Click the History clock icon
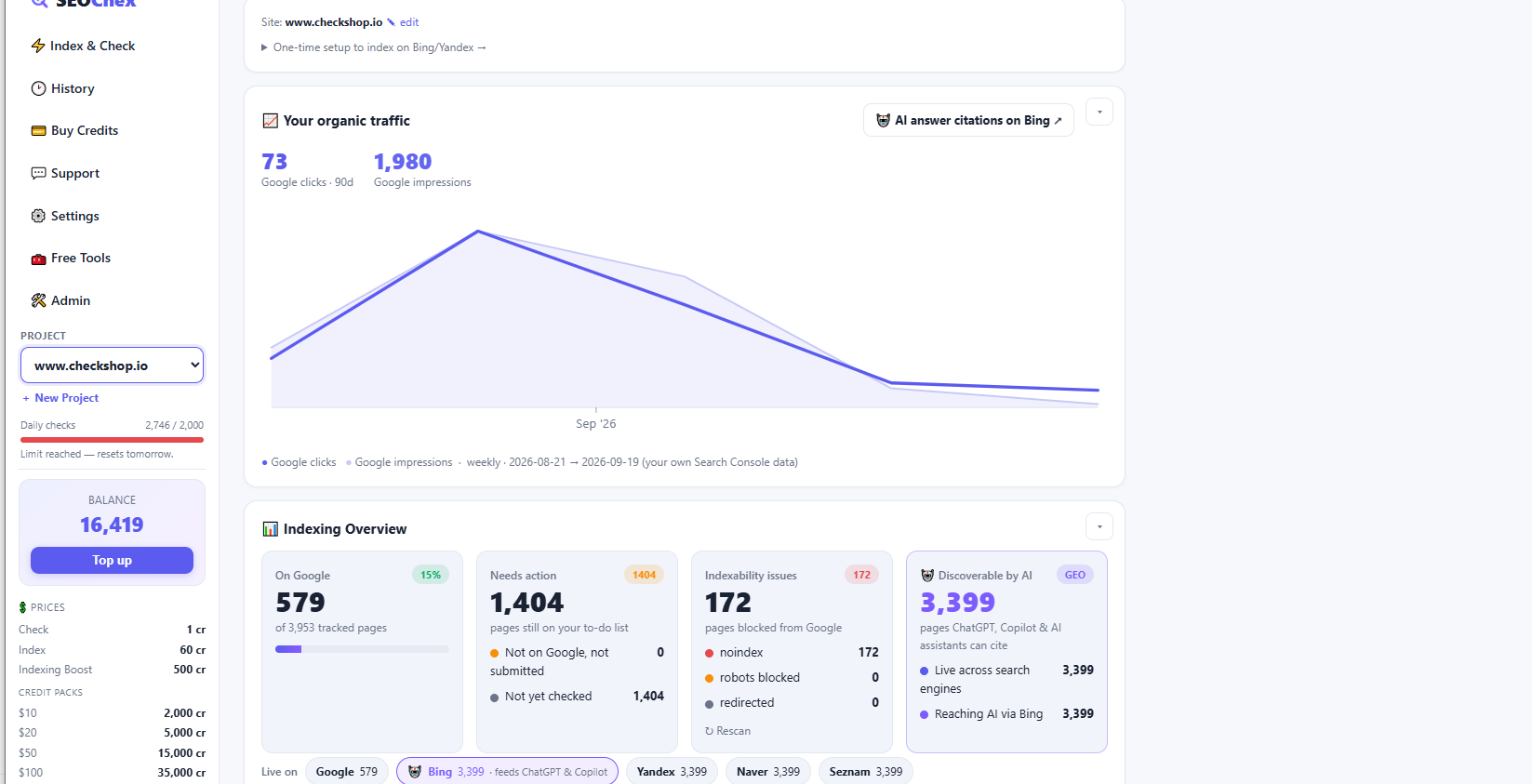1532x784 pixels. pyautogui.click(x=38, y=88)
